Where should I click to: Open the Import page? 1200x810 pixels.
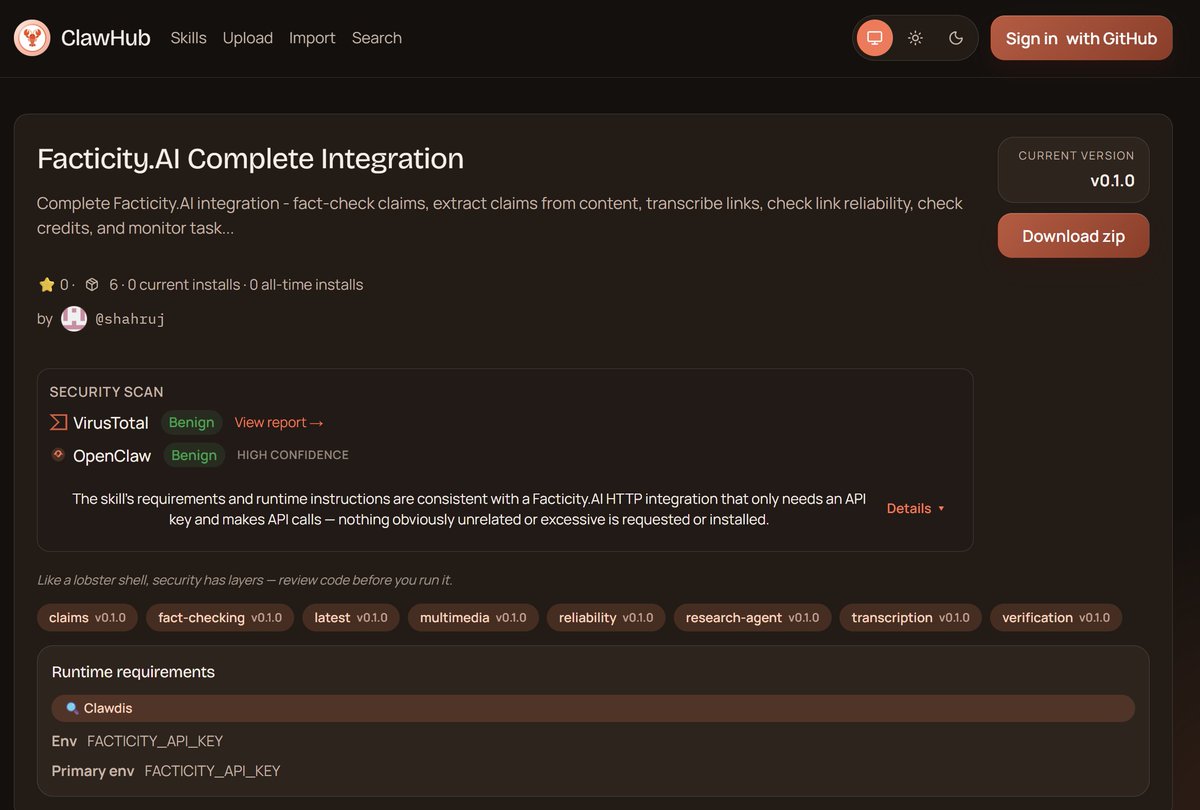pyautogui.click(x=312, y=38)
